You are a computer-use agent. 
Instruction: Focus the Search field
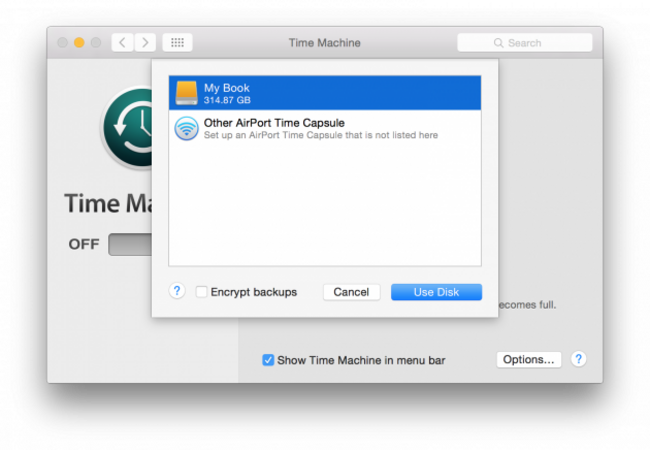pos(525,43)
